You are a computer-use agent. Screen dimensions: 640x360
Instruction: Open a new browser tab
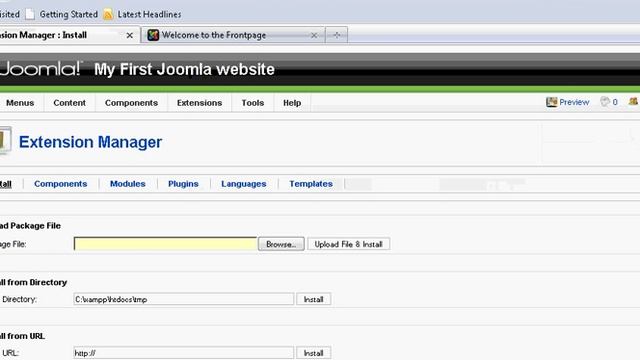point(337,35)
